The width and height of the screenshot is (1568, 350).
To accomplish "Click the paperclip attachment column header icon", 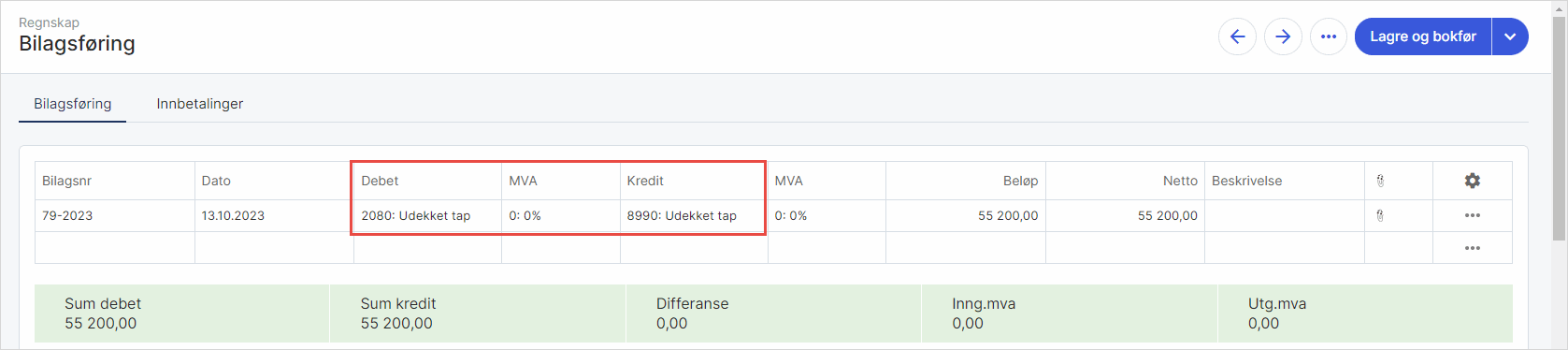I will 1380,181.
